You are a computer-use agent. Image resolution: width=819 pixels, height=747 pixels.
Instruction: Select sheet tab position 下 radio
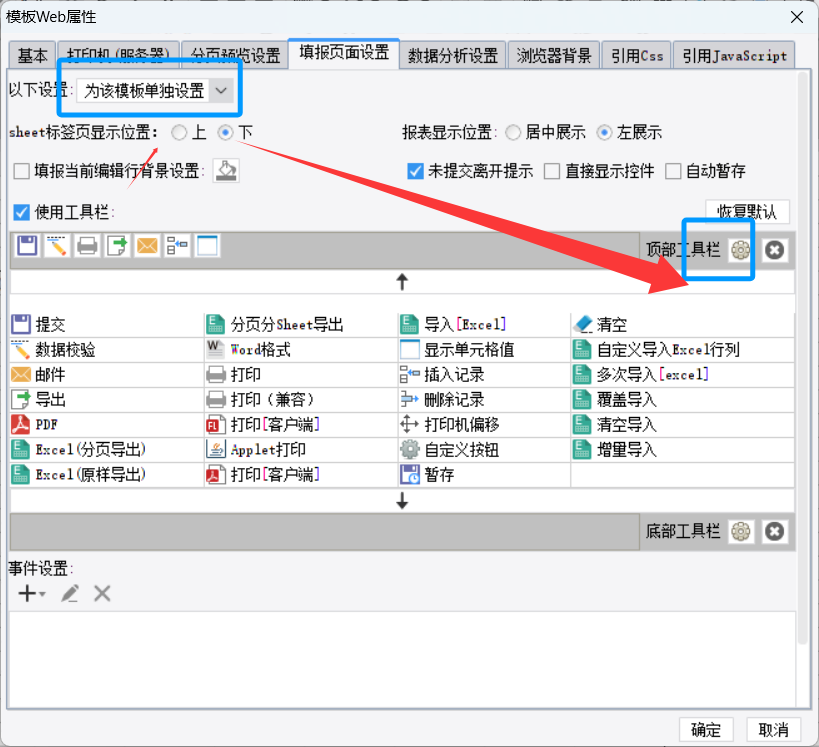click(x=225, y=133)
